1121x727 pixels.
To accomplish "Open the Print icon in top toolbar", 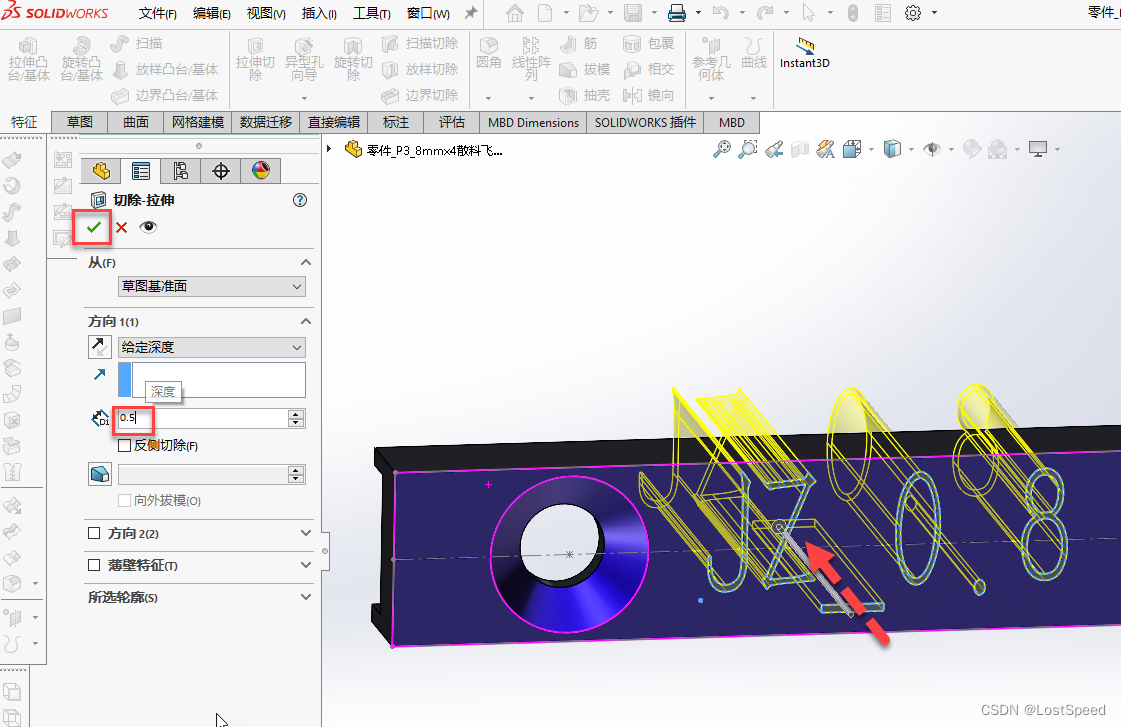I will (x=676, y=13).
